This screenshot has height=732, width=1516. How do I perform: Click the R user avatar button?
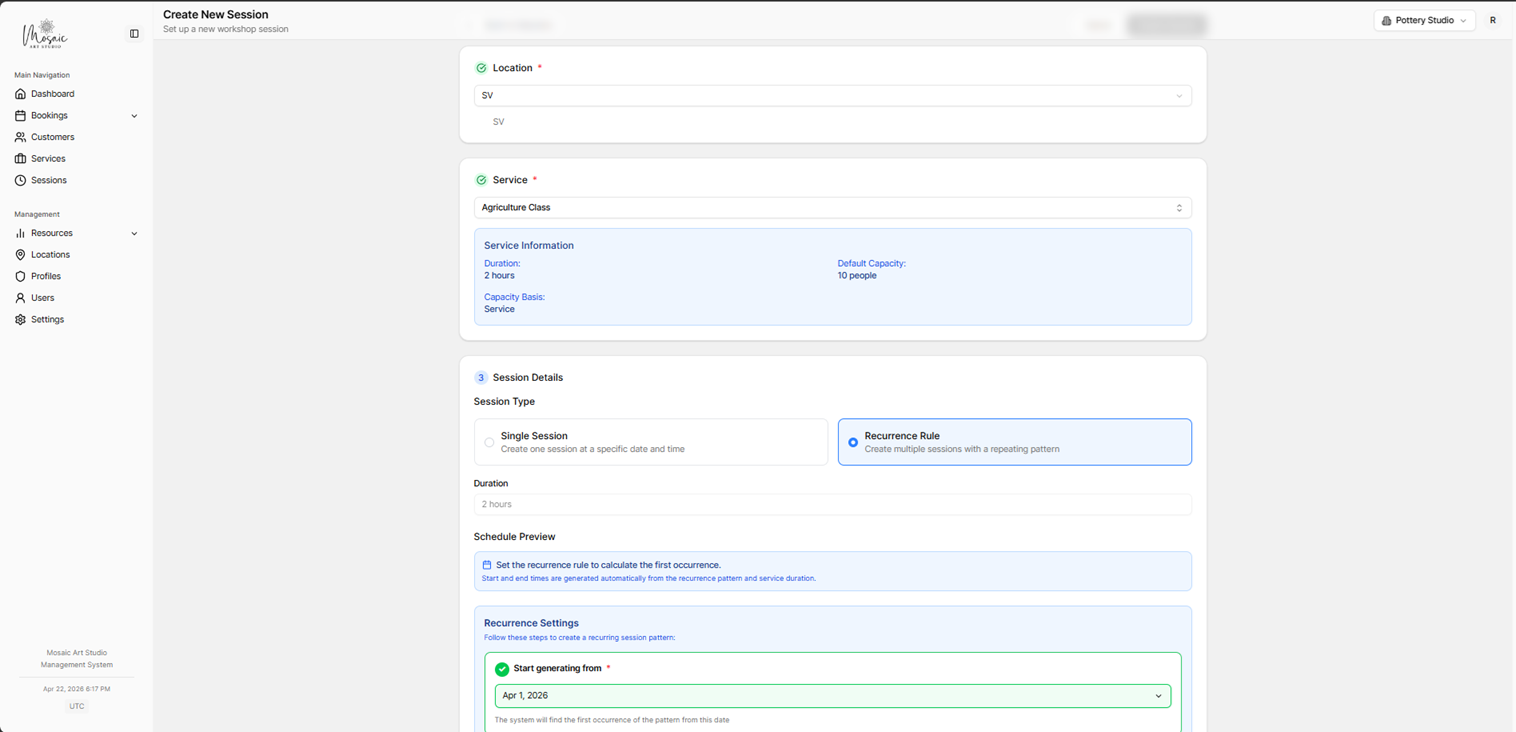coord(1493,20)
